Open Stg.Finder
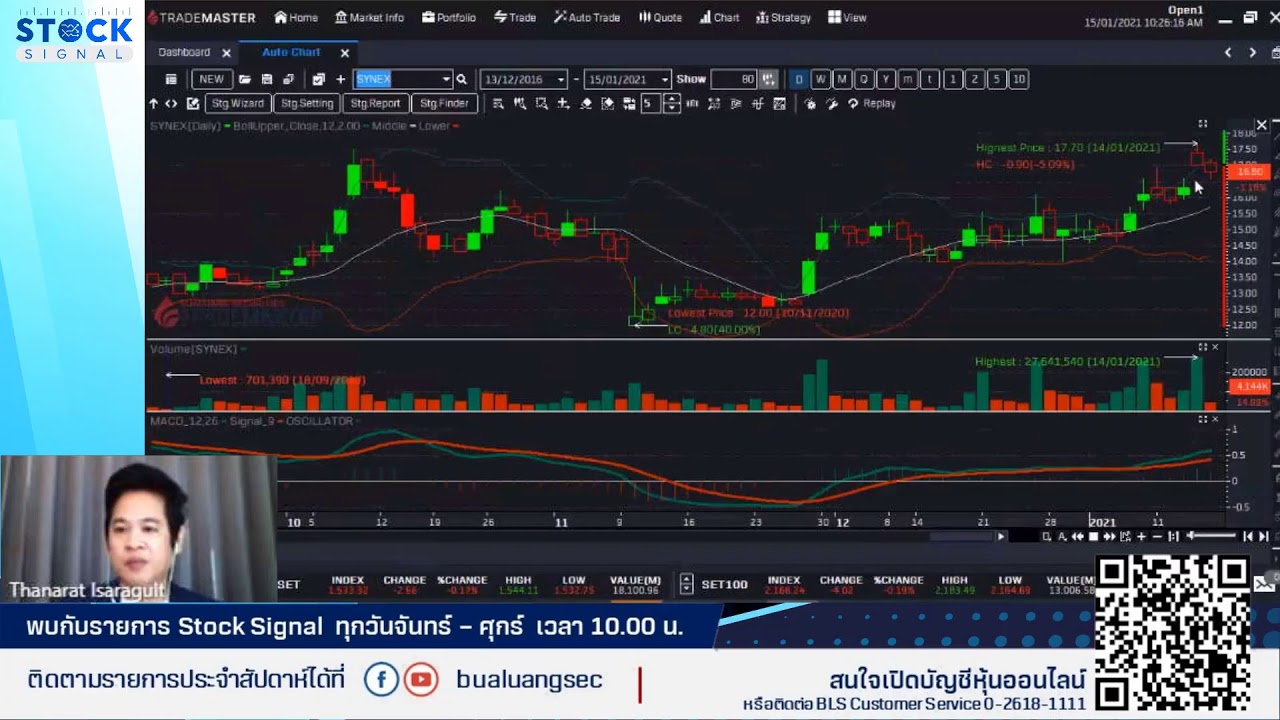Viewport: 1280px width, 720px height. (444, 103)
